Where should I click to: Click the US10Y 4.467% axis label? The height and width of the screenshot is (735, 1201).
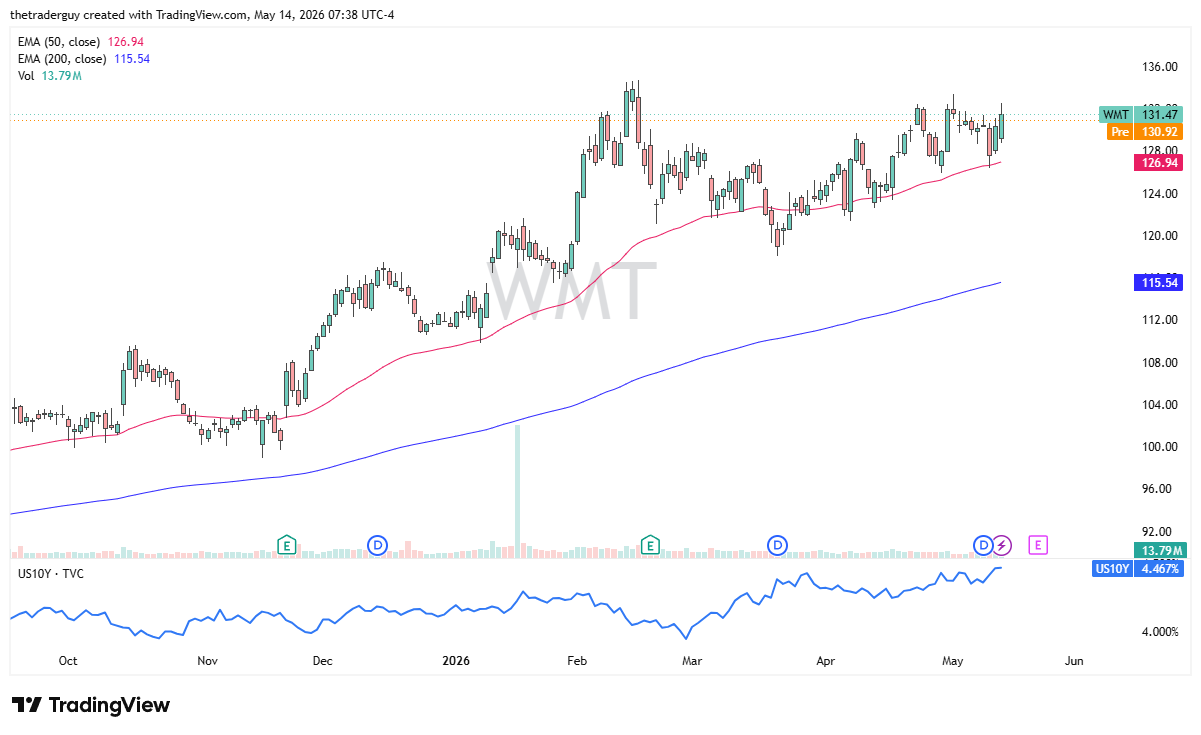pos(1139,569)
